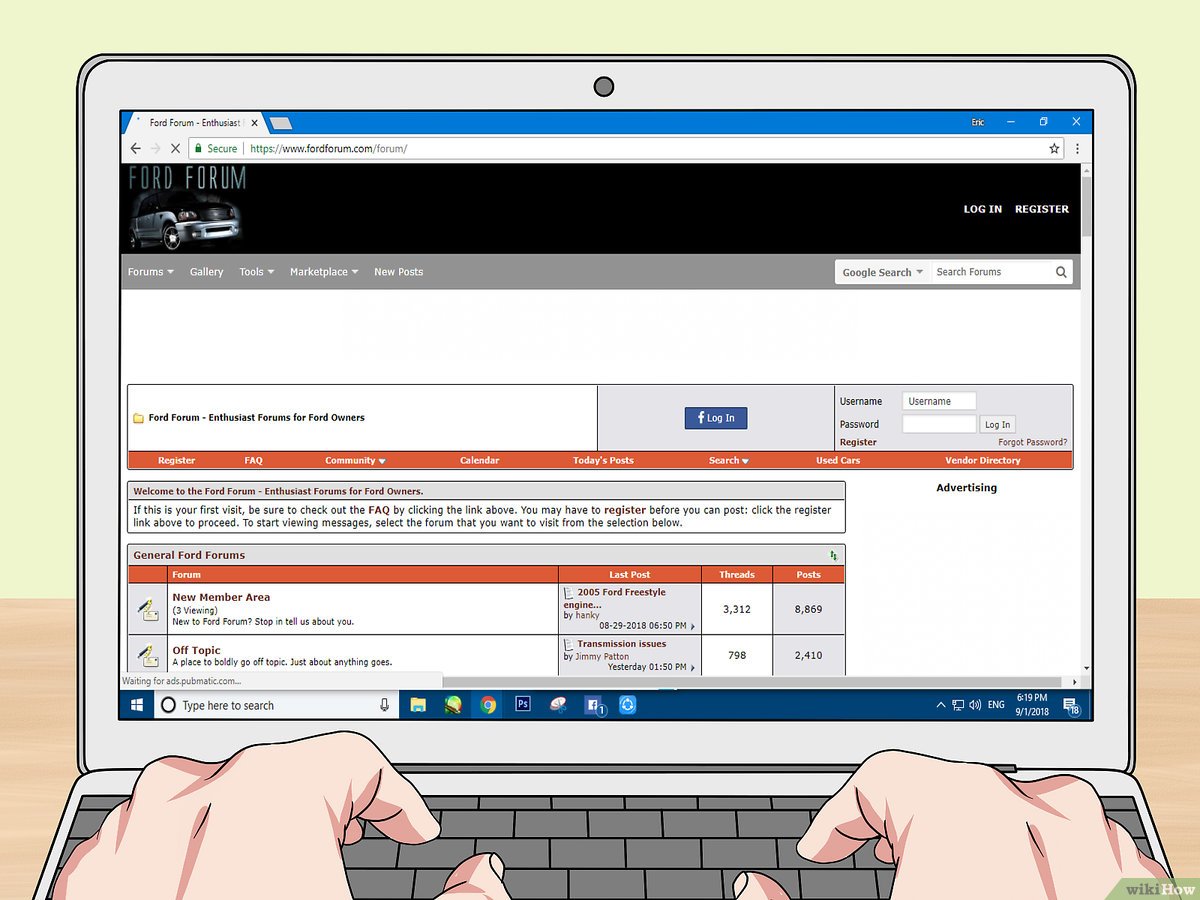
Task: Open the Google Search dropdown
Action: [882, 272]
